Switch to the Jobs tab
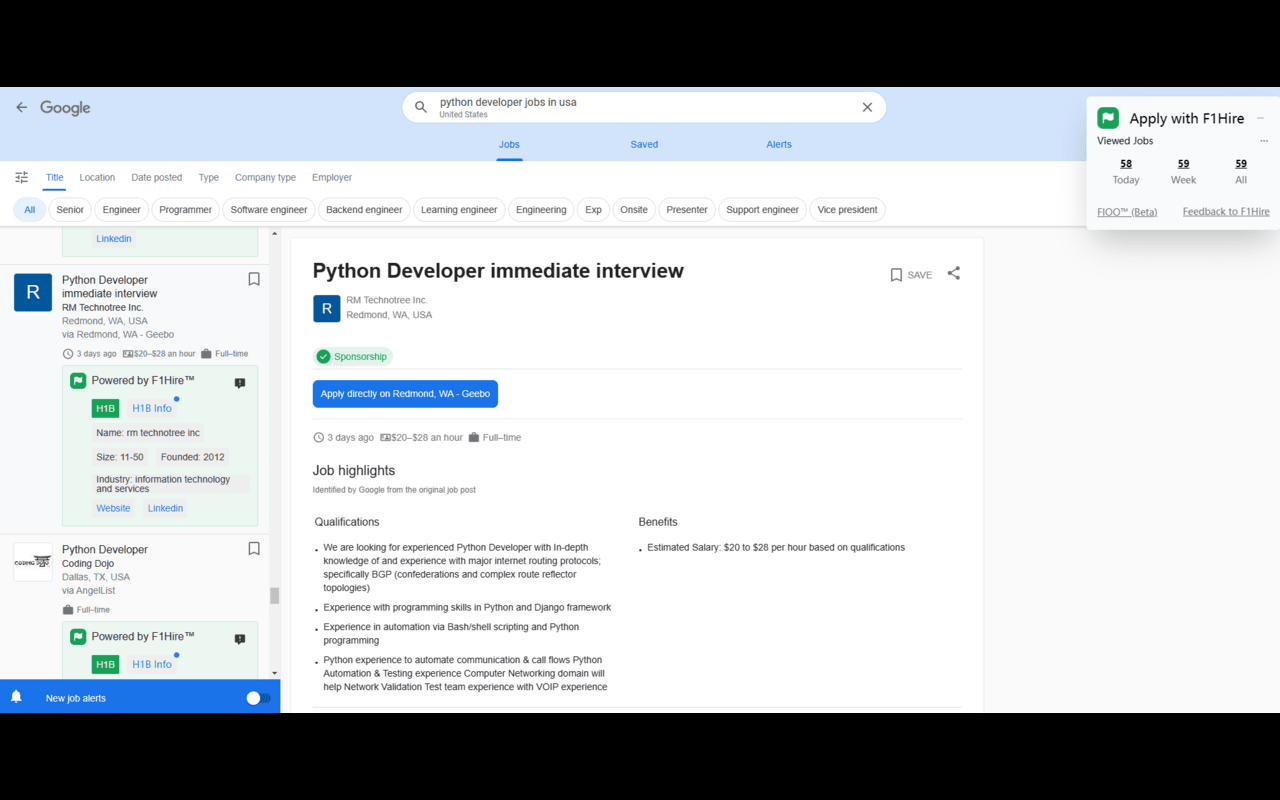 (x=509, y=144)
